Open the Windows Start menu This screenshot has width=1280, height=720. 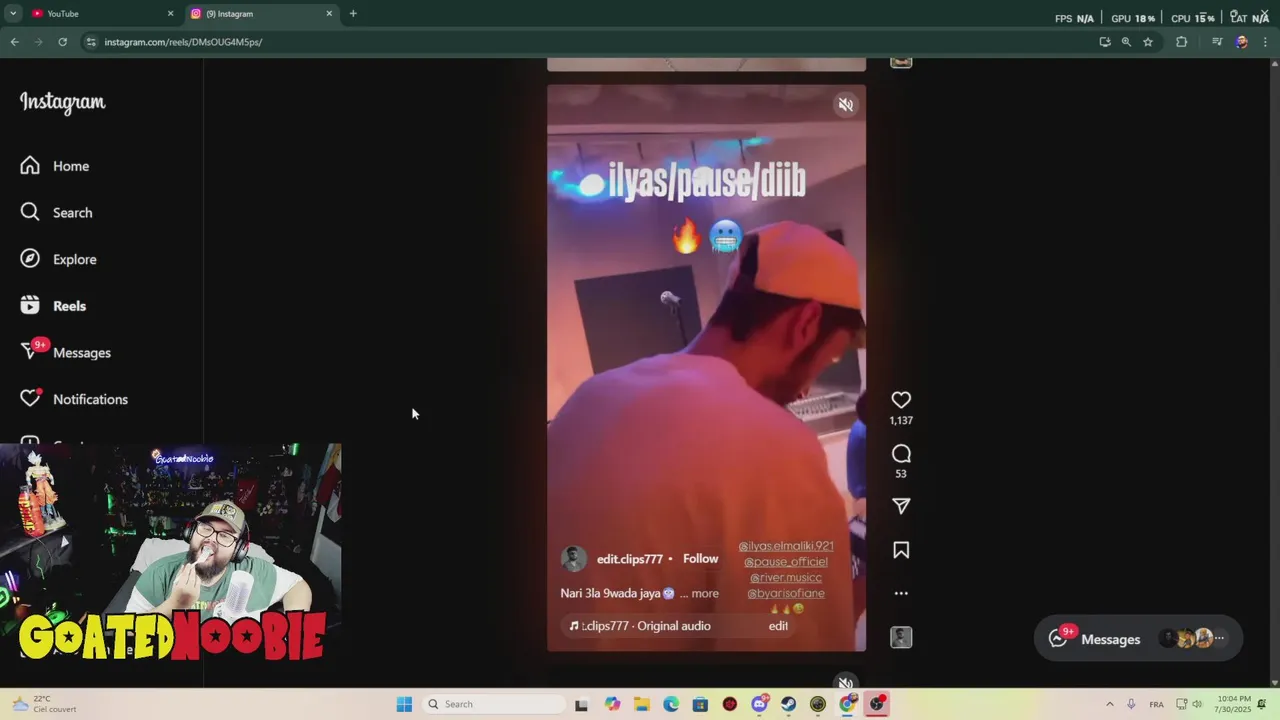pyautogui.click(x=404, y=704)
